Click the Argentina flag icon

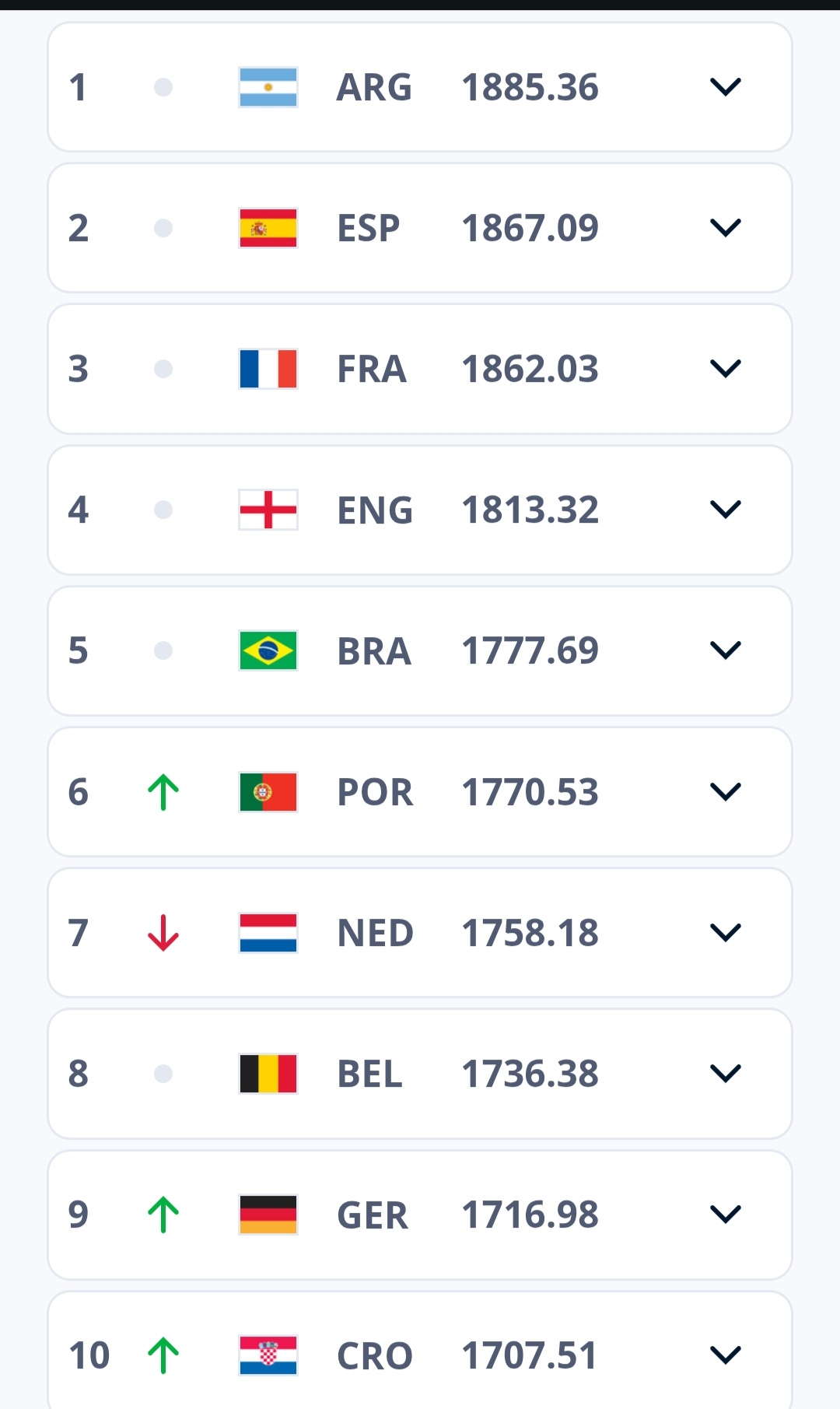[268, 87]
